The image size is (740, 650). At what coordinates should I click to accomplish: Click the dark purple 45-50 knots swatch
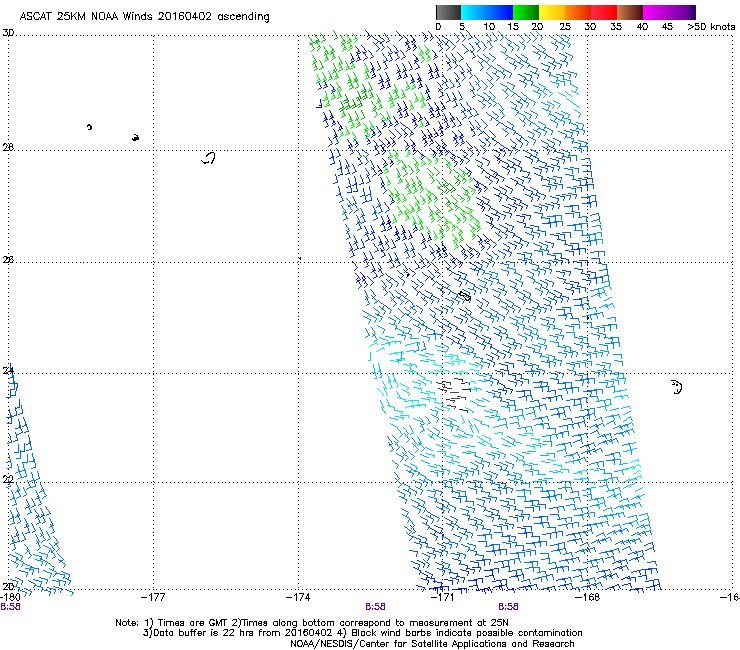(x=682, y=12)
